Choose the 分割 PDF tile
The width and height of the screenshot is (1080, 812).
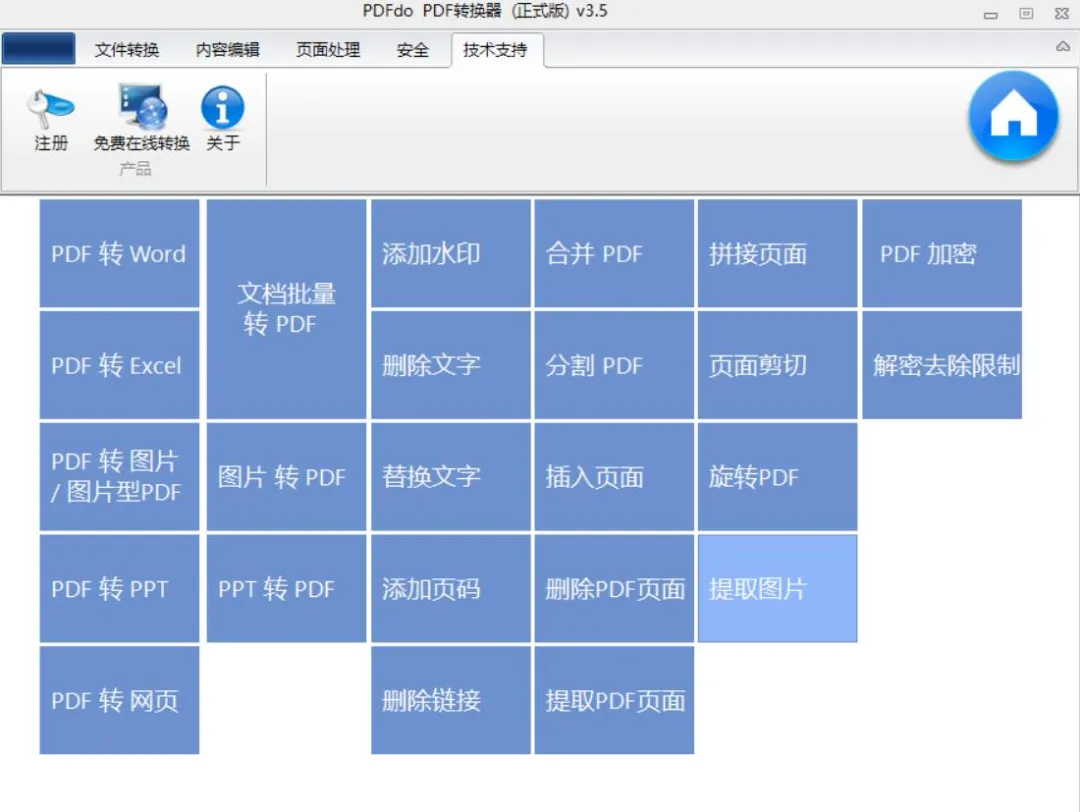(614, 365)
